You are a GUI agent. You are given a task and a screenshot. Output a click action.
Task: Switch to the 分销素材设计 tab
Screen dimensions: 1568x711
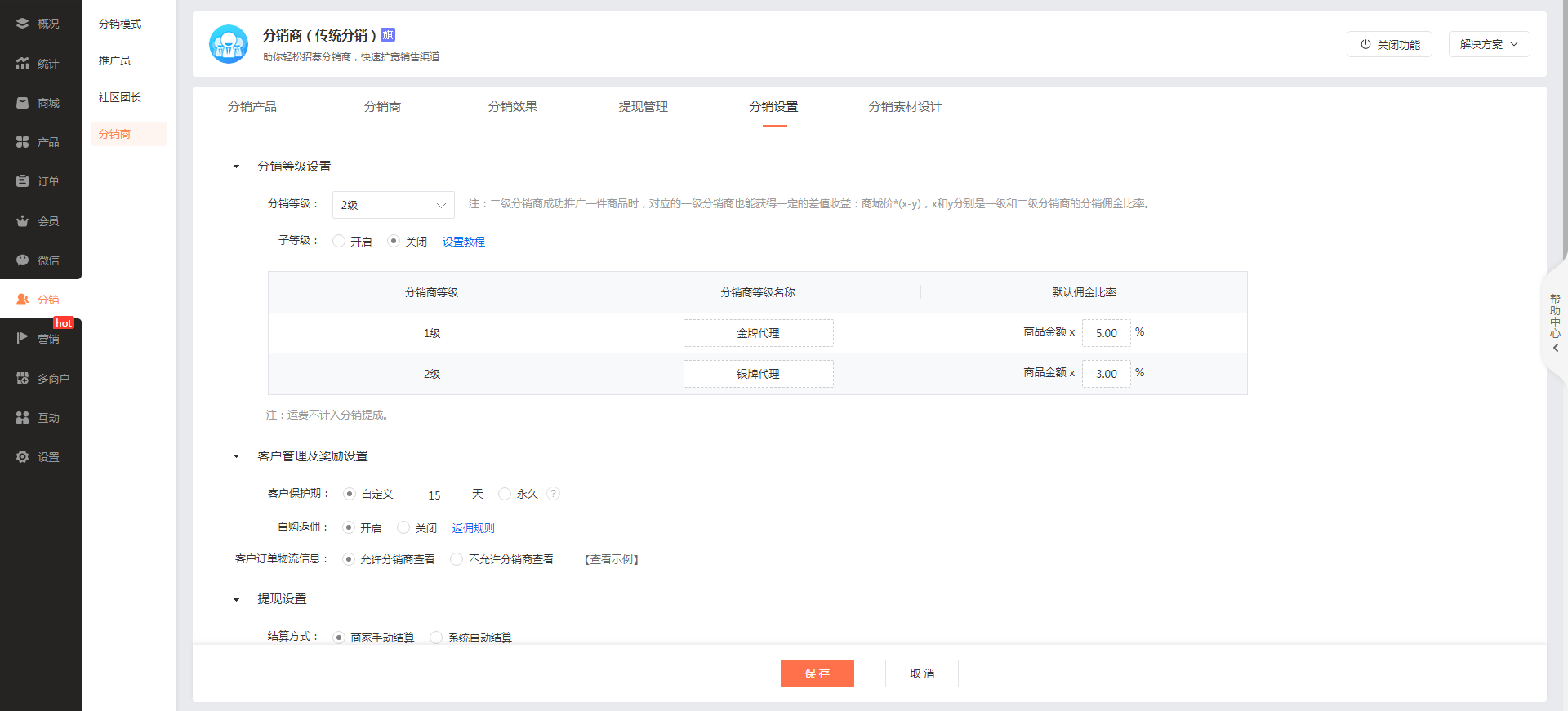(905, 107)
